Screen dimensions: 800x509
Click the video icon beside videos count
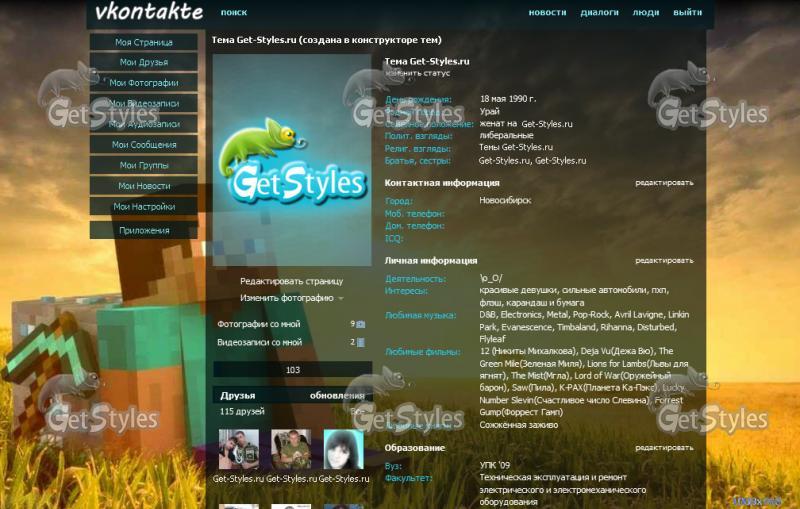(x=361, y=342)
